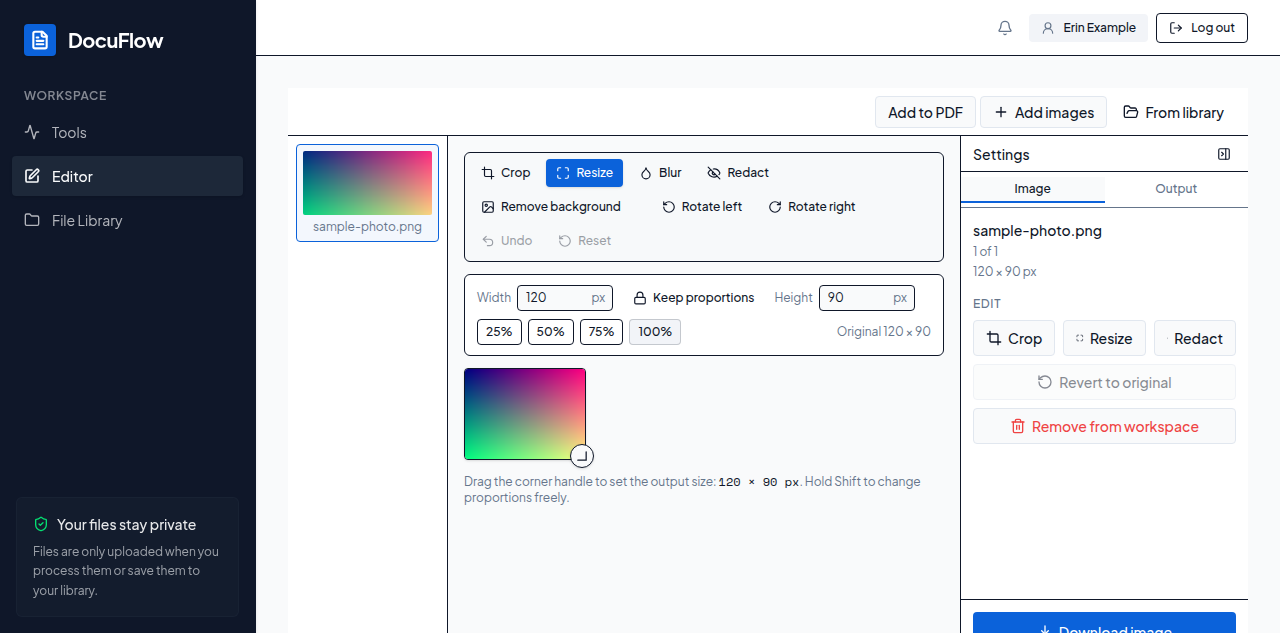
Task: Click Remove from workspace
Action: click(1104, 426)
